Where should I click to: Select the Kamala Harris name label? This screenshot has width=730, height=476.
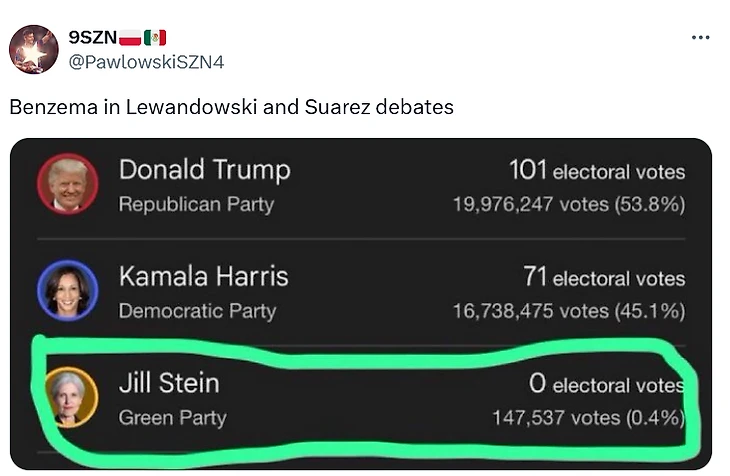(203, 276)
